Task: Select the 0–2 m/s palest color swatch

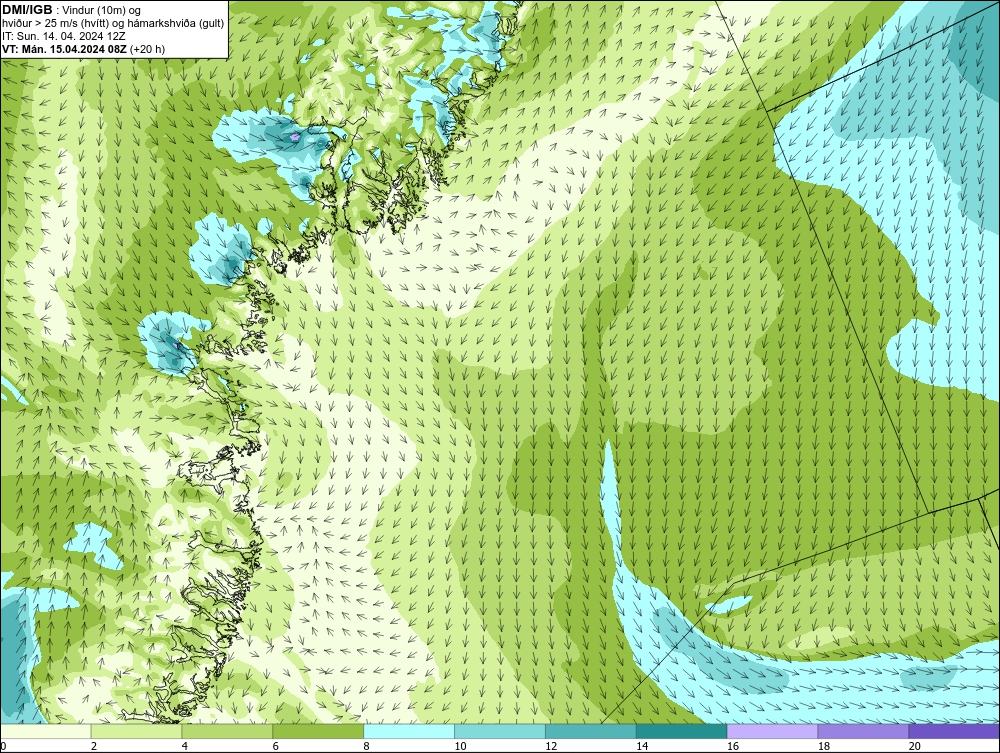Action: tap(46, 731)
